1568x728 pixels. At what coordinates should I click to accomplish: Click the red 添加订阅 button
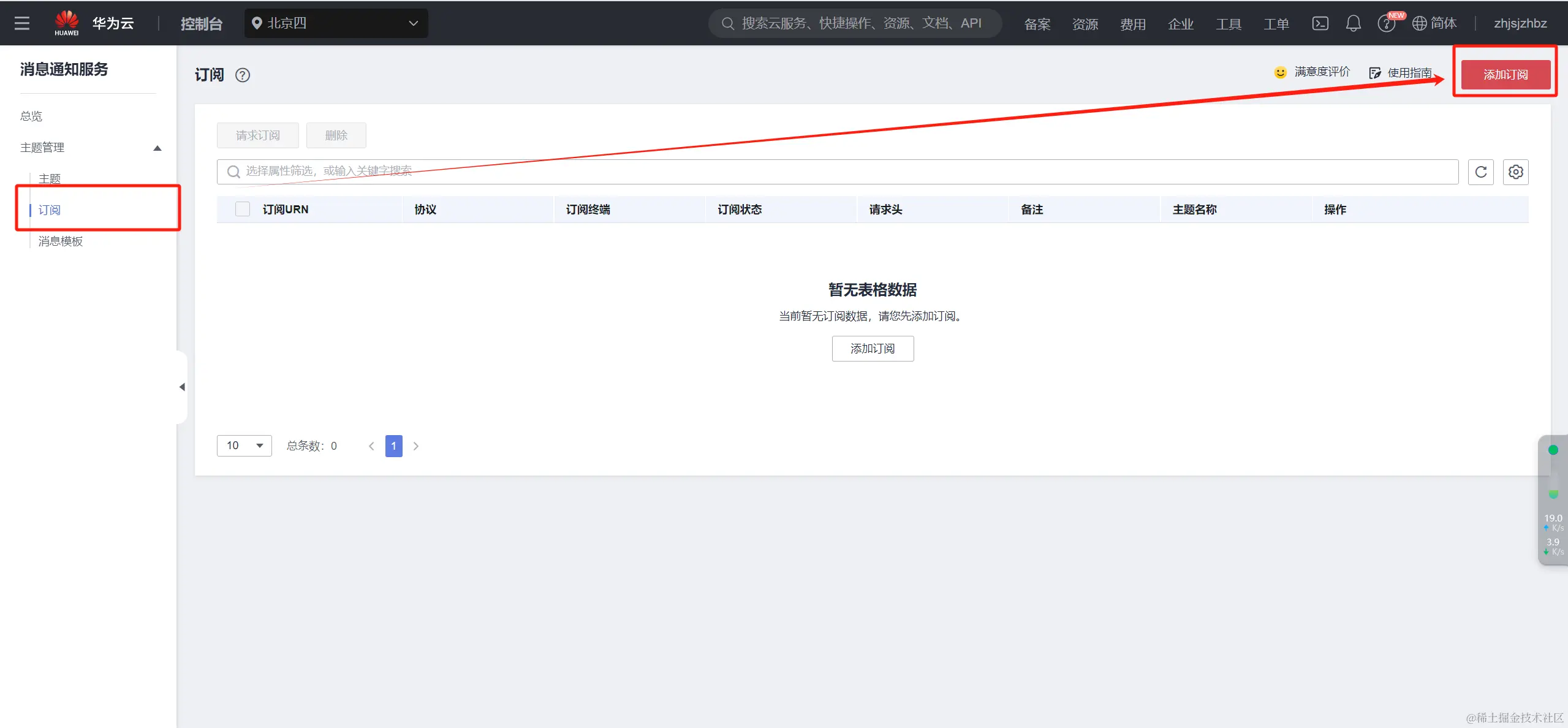coord(1505,75)
